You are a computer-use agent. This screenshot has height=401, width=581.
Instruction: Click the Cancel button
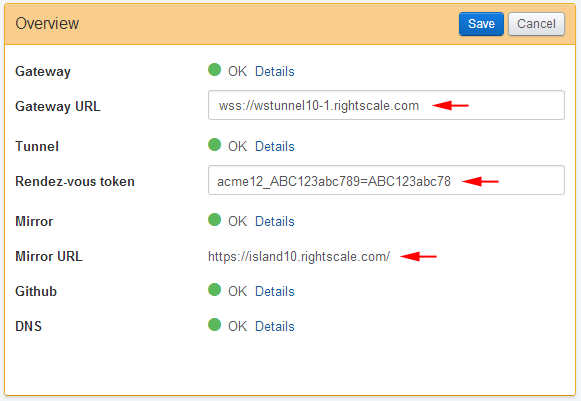point(536,24)
